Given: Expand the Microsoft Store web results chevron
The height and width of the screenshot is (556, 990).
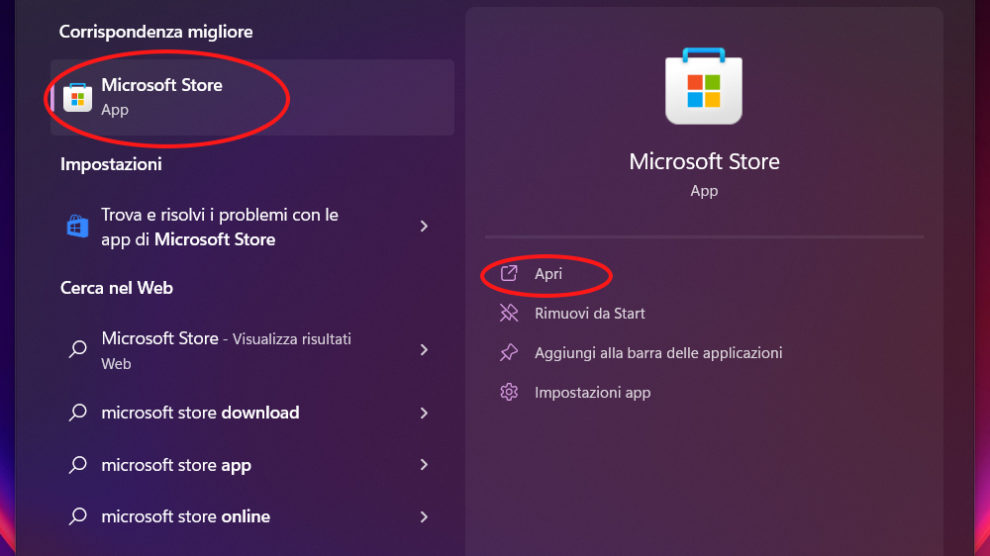Looking at the screenshot, I should [x=424, y=350].
